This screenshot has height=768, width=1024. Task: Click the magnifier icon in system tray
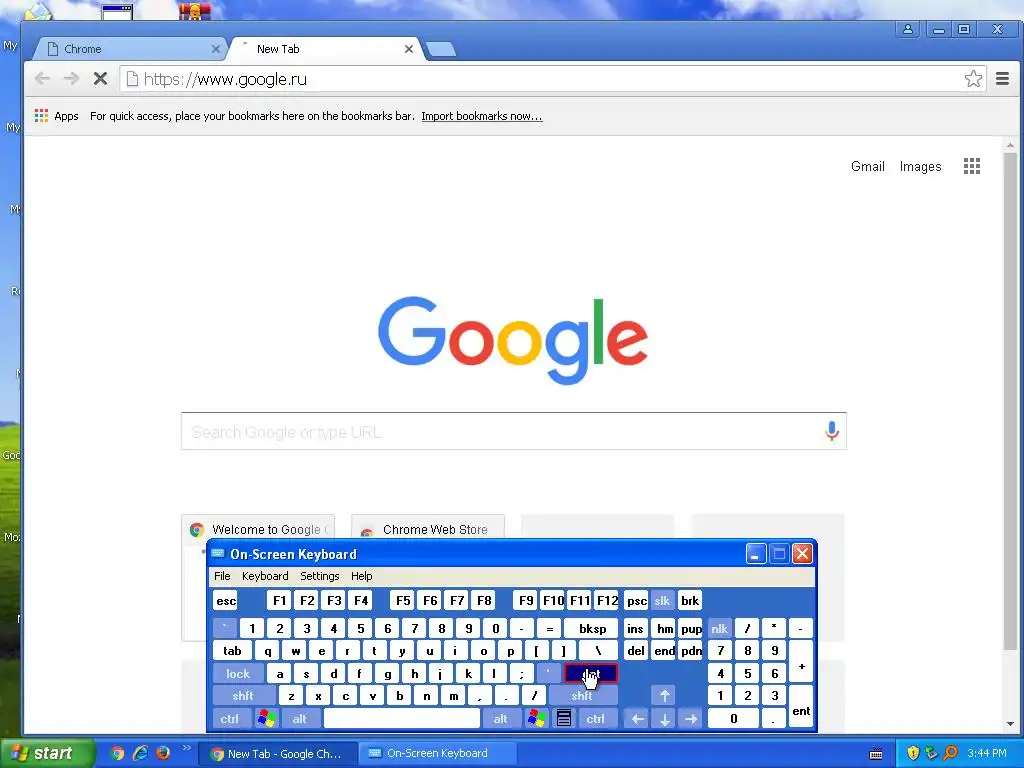click(x=951, y=753)
